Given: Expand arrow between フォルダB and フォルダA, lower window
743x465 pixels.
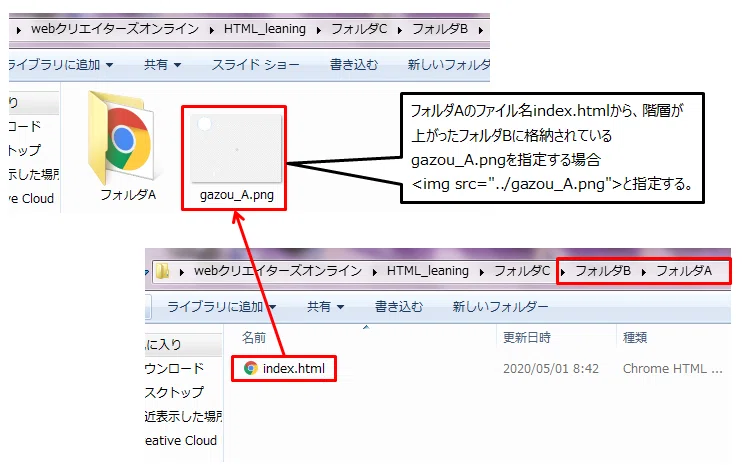Looking at the screenshot, I should (x=644, y=272).
